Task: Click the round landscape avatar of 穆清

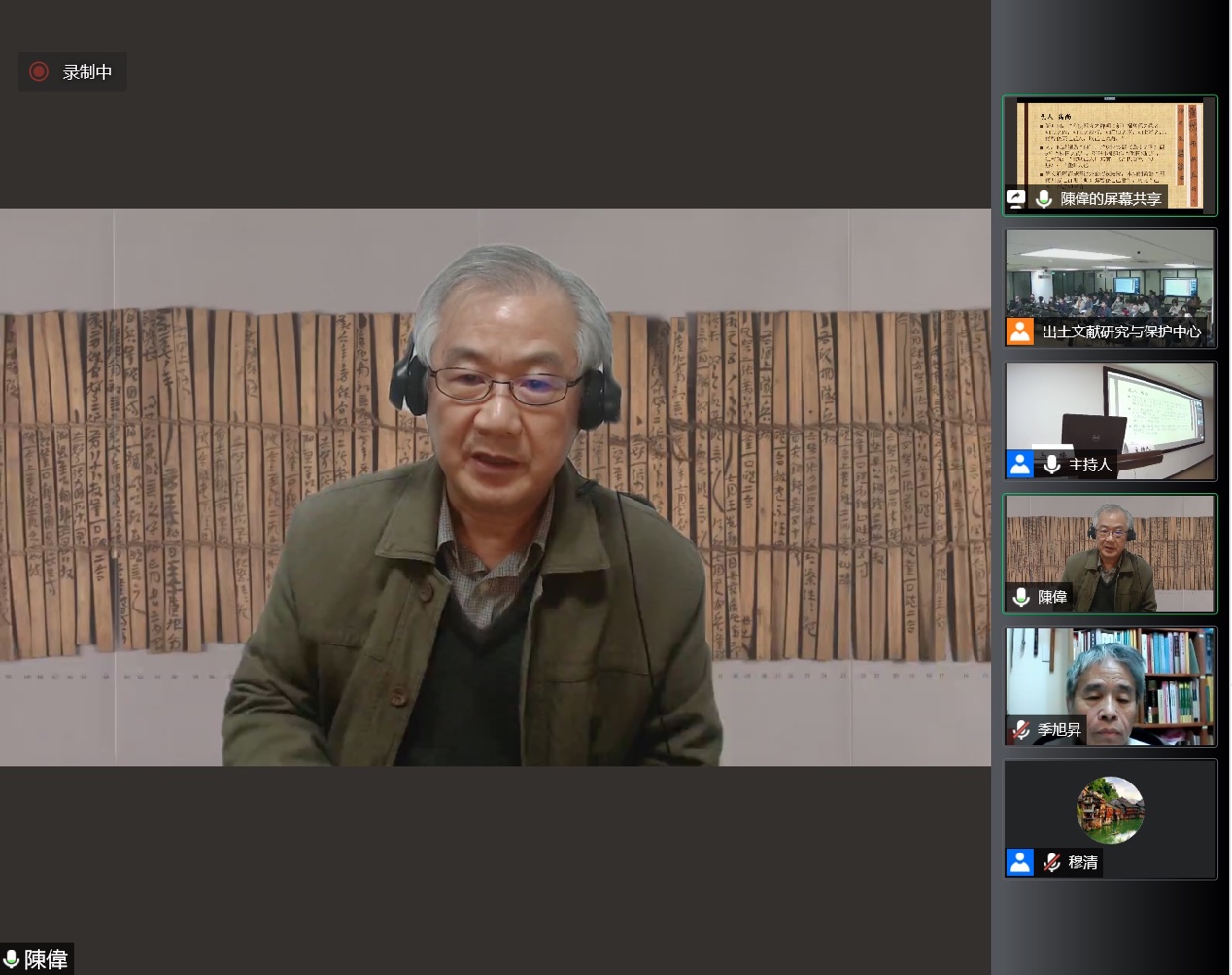Action: pos(1110,810)
